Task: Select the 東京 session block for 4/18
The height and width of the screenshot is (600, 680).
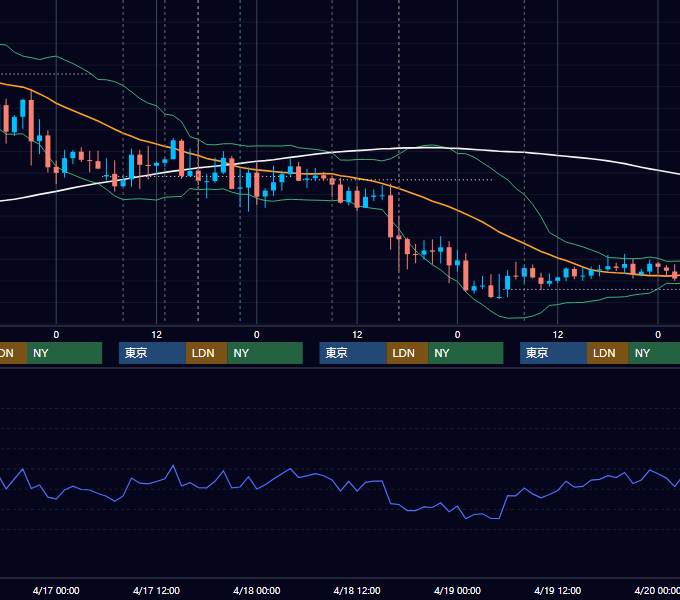Action: tap(353, 353)
